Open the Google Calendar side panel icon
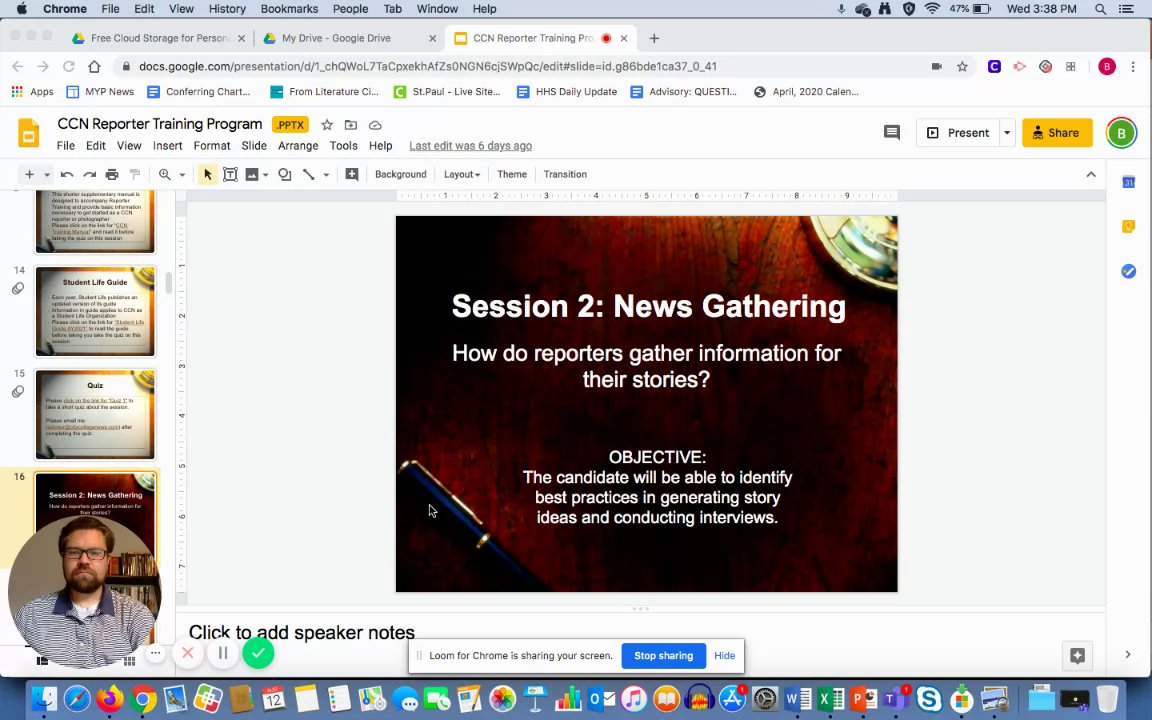This screenshot has height=720, width=1152. 1128,181
